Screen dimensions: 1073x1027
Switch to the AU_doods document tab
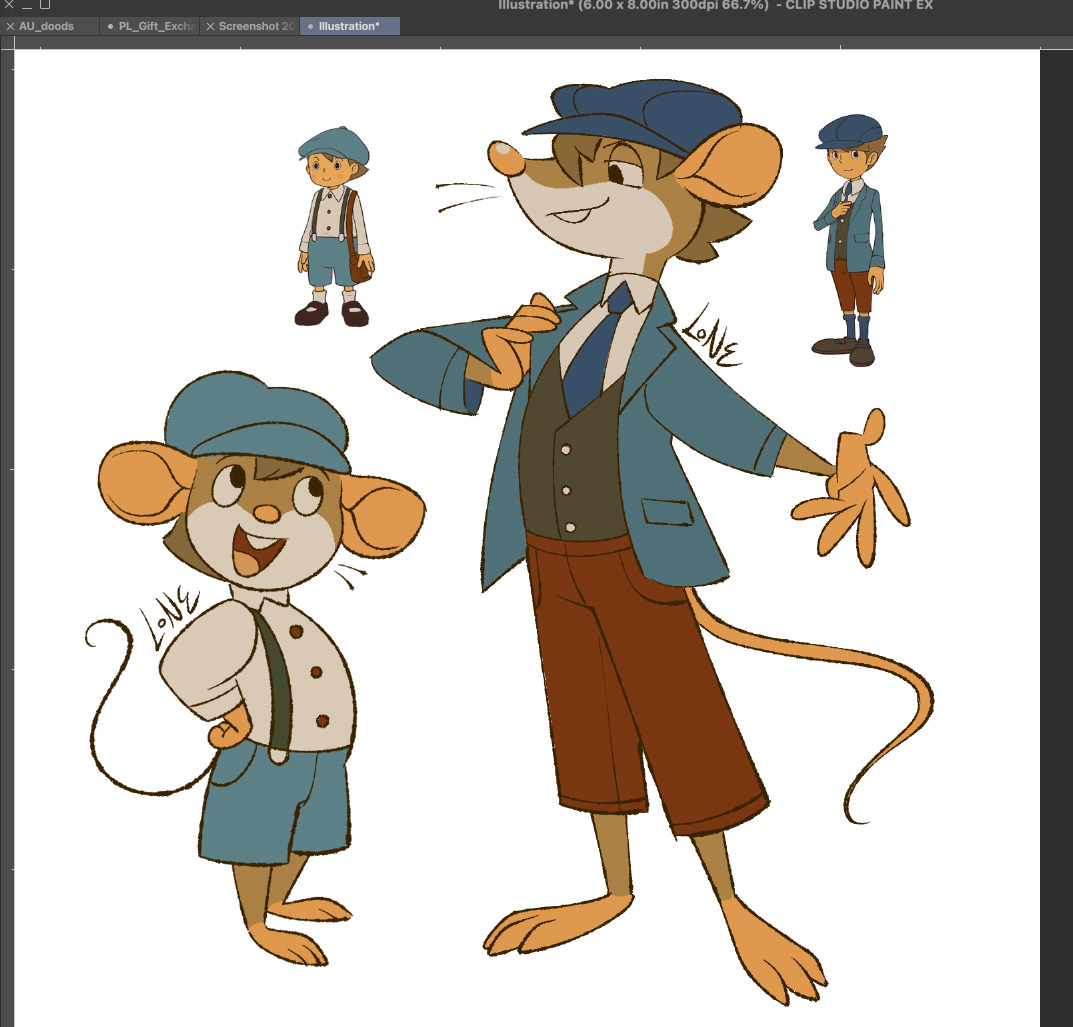[46, 26]
